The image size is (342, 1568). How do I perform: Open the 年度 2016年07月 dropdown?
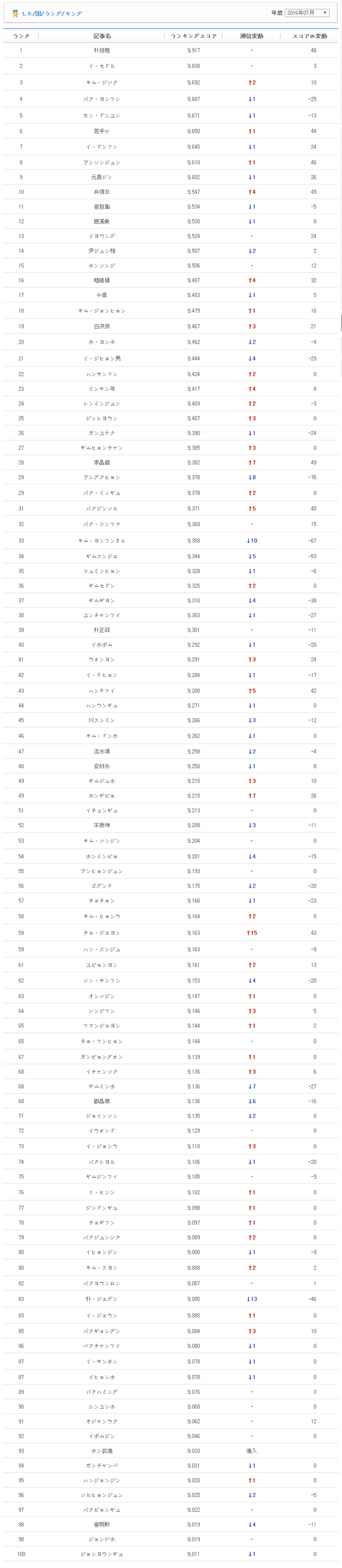click(x=307, y=13)
